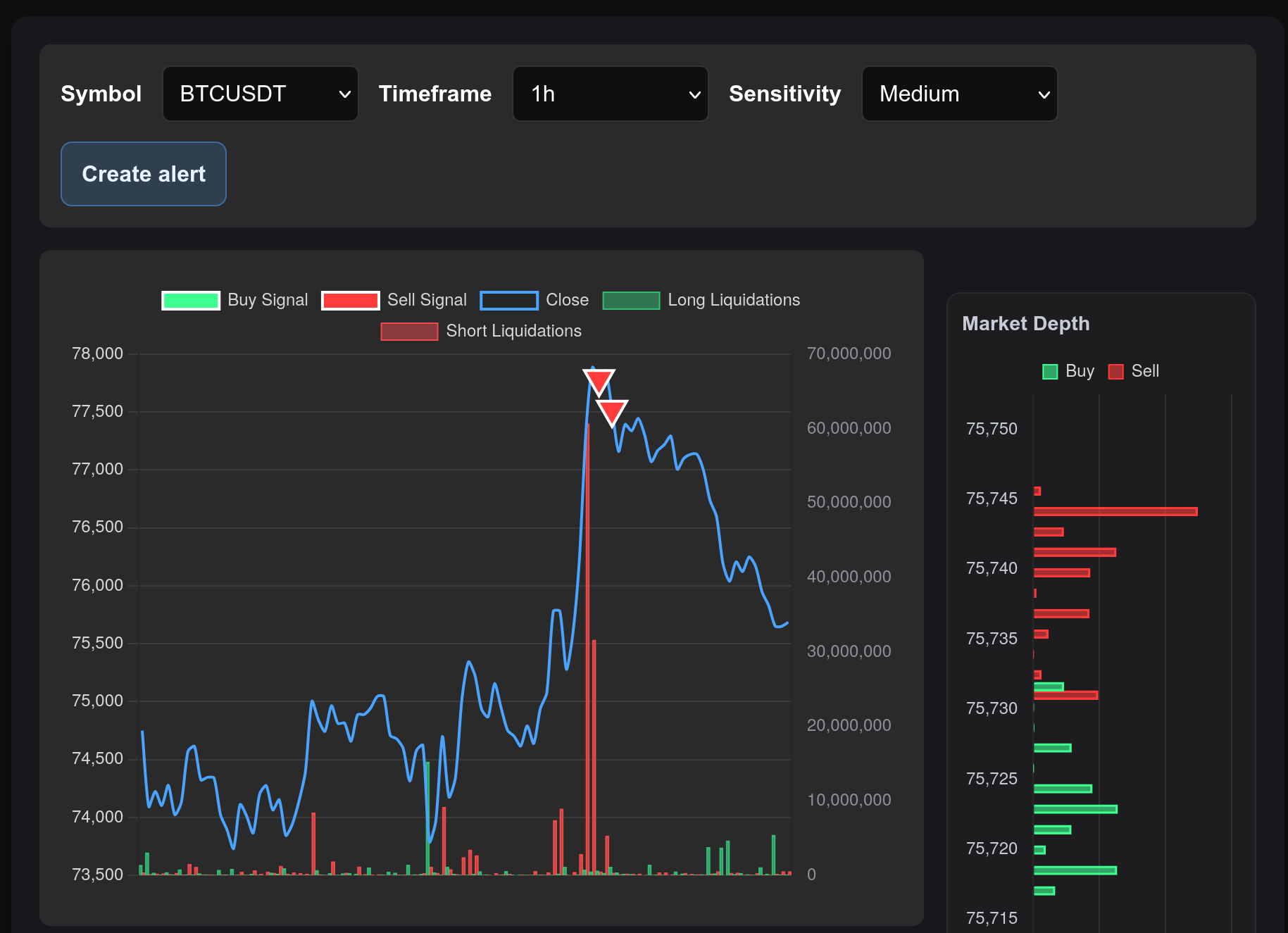Expand the Sensitivity dropdown showing Medium
The image size is (1288, 933).
(x=959, y=93)
